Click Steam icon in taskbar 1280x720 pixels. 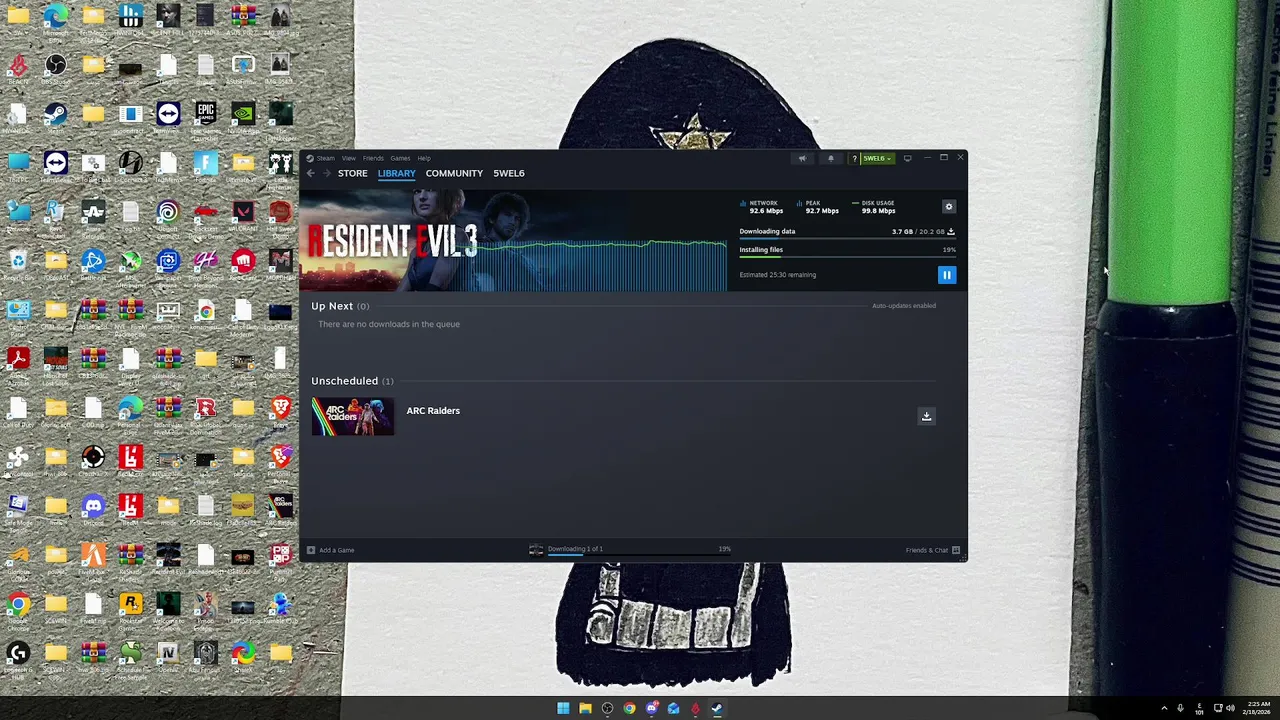(717, 709)
